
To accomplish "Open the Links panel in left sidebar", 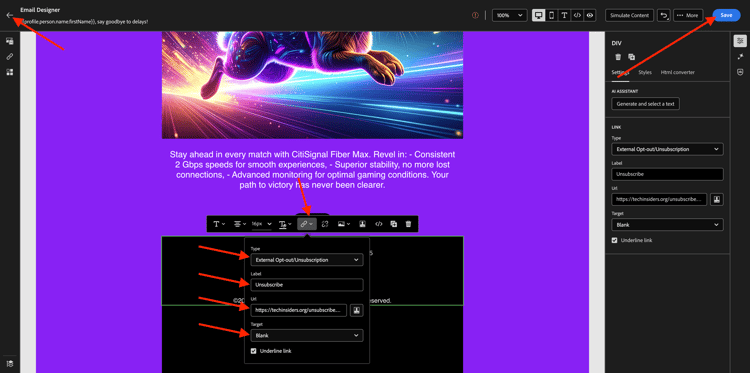I will click(x=10, y=56).
